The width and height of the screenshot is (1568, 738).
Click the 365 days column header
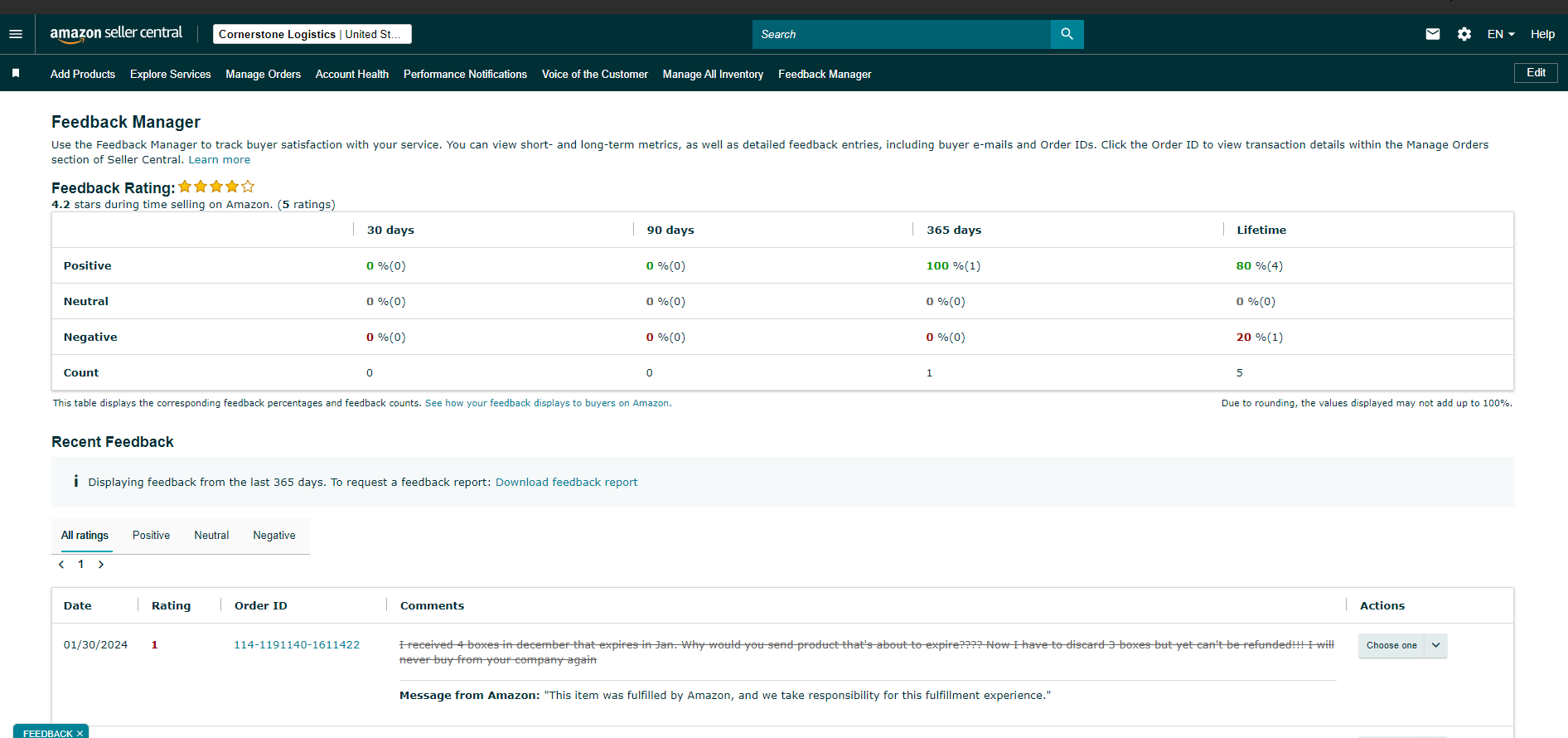(954, 231)
